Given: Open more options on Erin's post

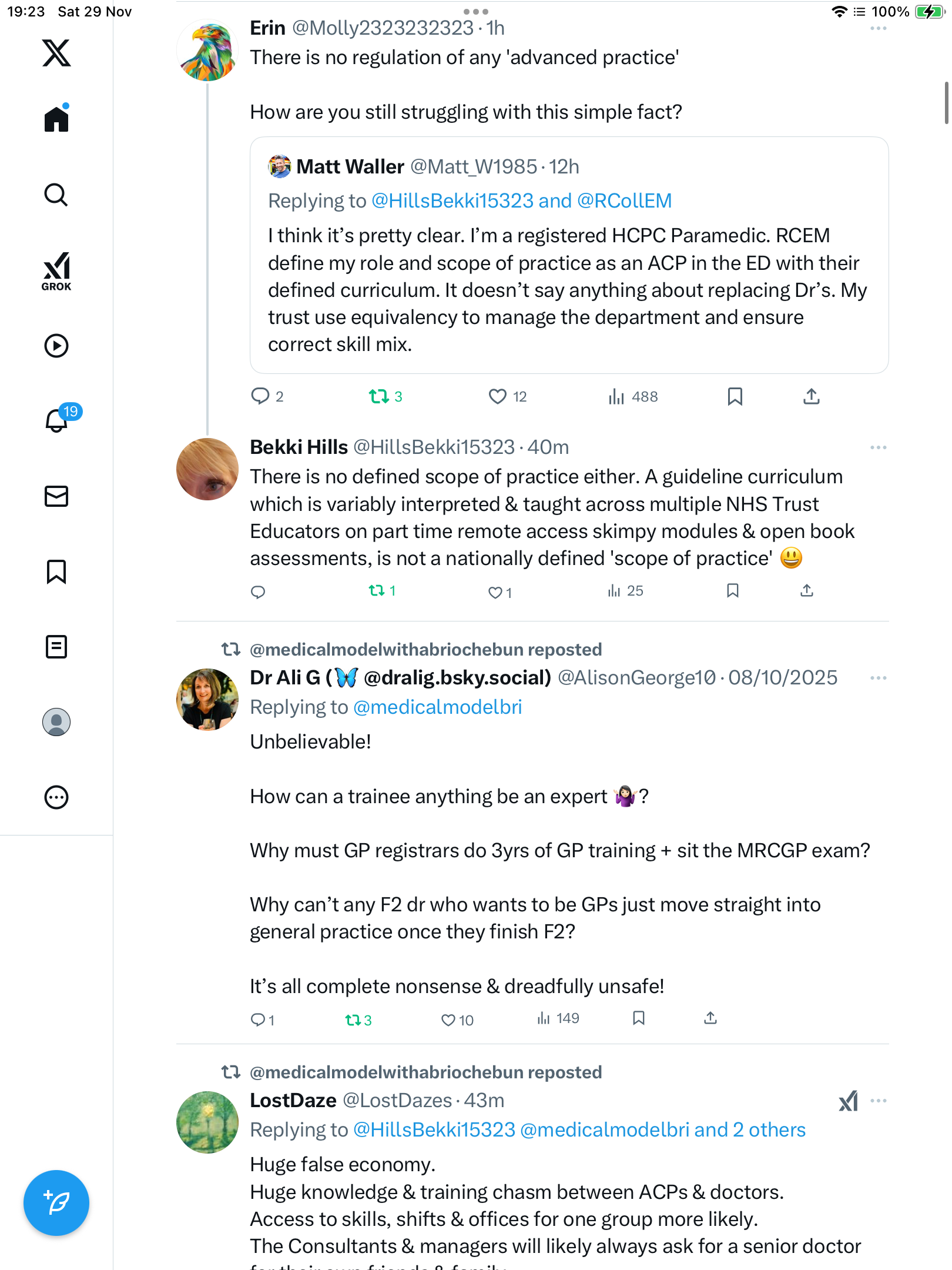Looking at the screenshot, I should 878,28.
